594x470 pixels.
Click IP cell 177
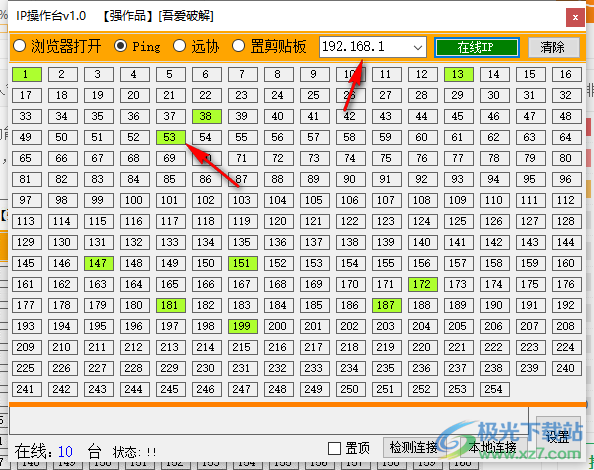point(27,305)
